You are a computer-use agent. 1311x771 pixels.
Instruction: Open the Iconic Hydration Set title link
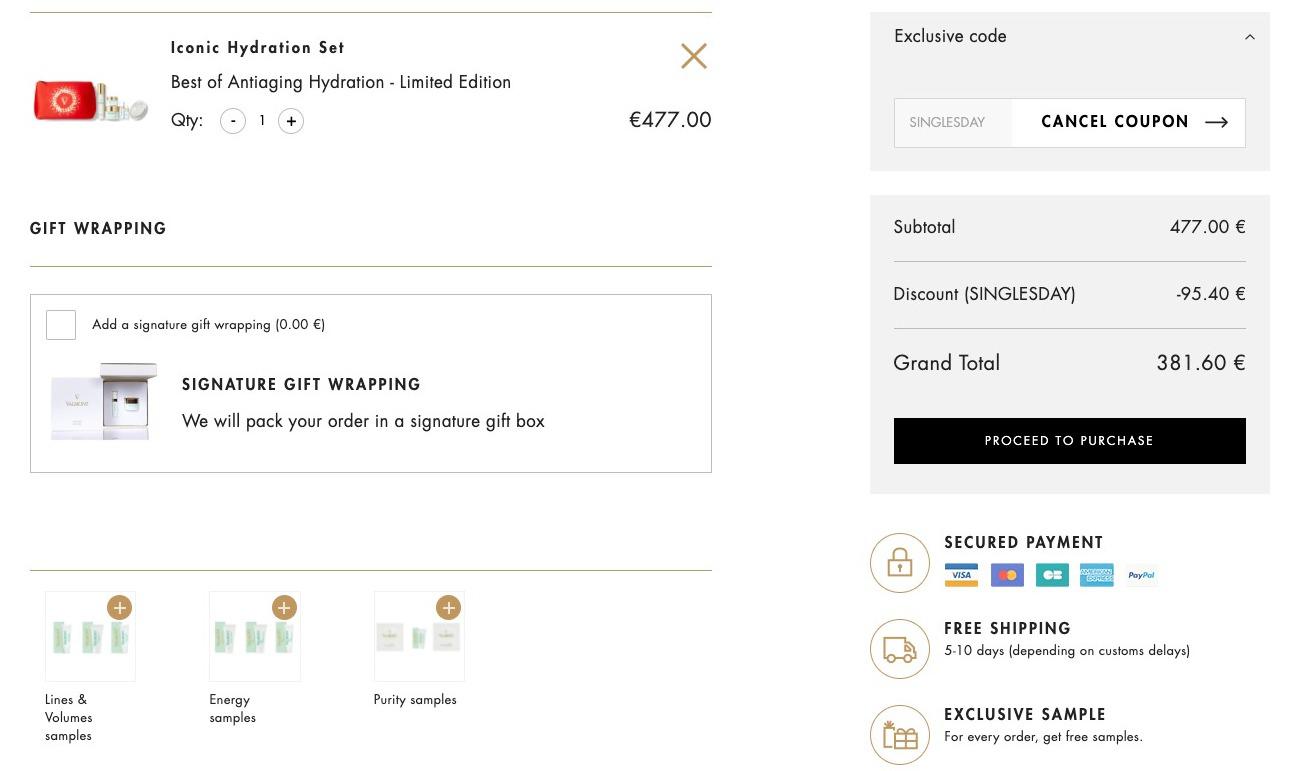coord(258,48)
